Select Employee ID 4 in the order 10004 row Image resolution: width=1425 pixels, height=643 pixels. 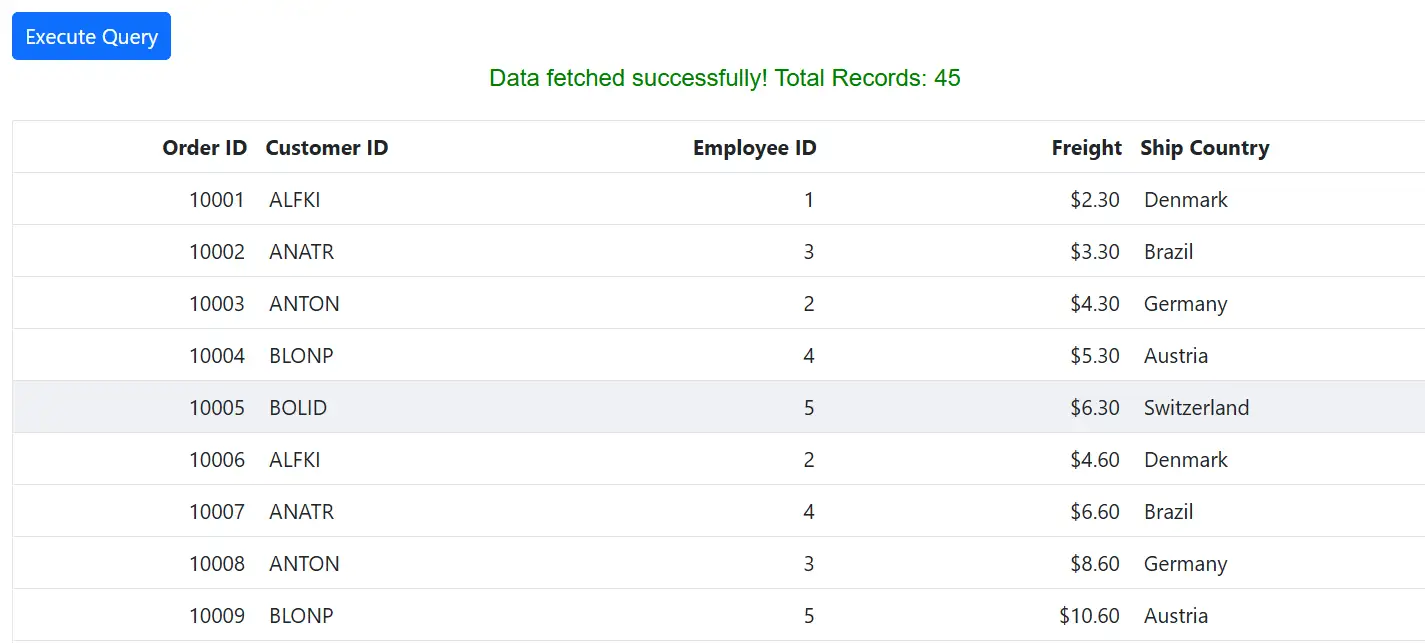pos(809,356)
